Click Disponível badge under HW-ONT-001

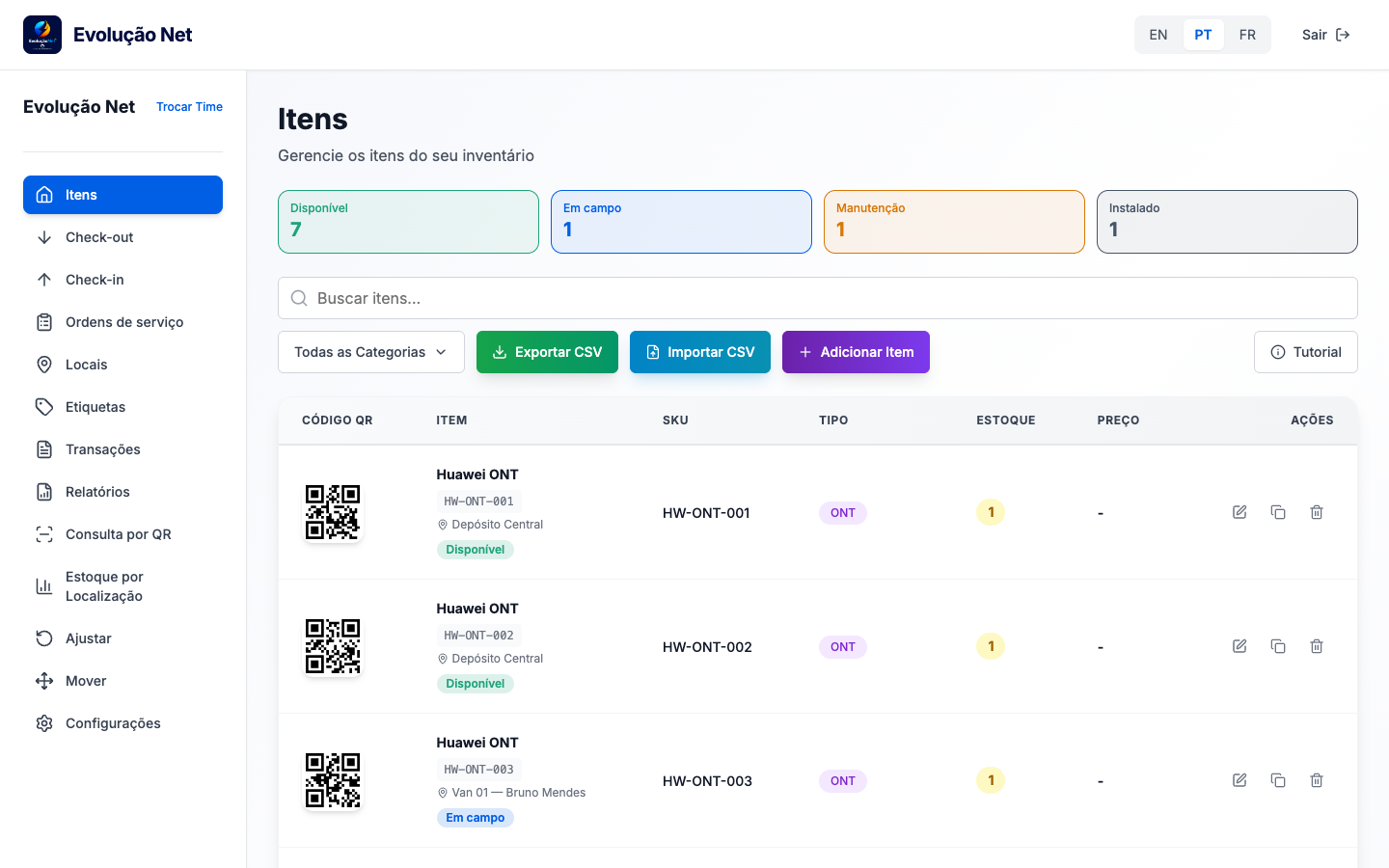[475, 550]
